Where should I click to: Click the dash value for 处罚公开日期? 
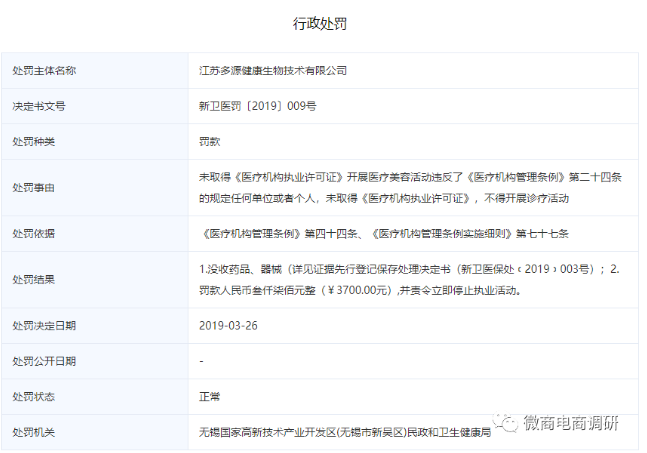(201, 361)
